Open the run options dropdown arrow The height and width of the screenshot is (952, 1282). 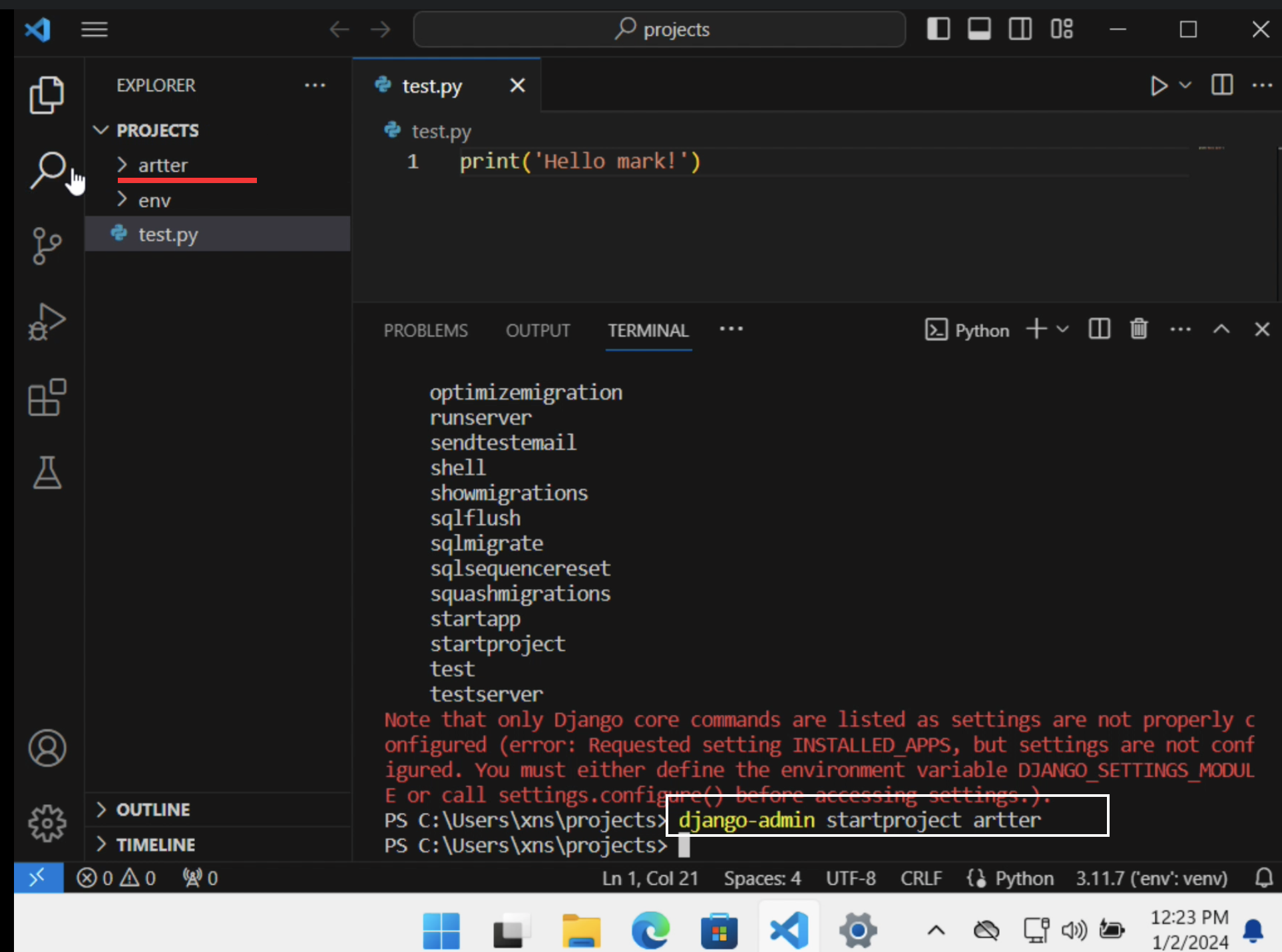click(1185, 85)
